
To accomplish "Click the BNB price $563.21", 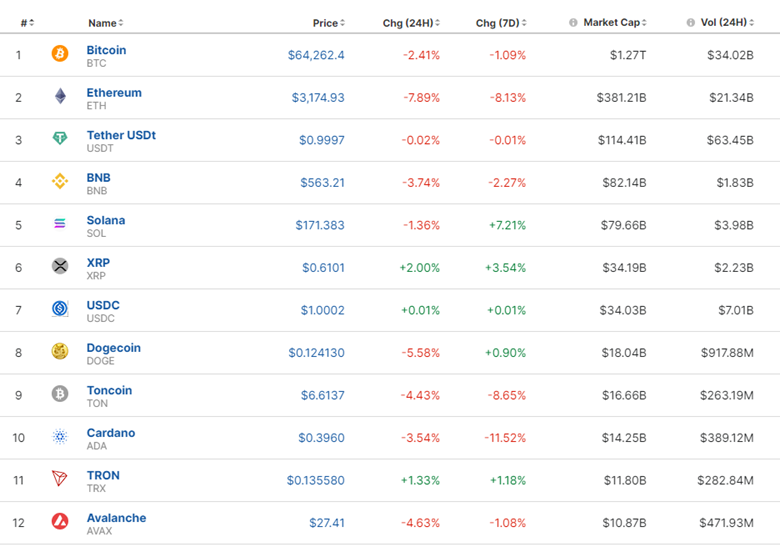I will coord(322,183).
